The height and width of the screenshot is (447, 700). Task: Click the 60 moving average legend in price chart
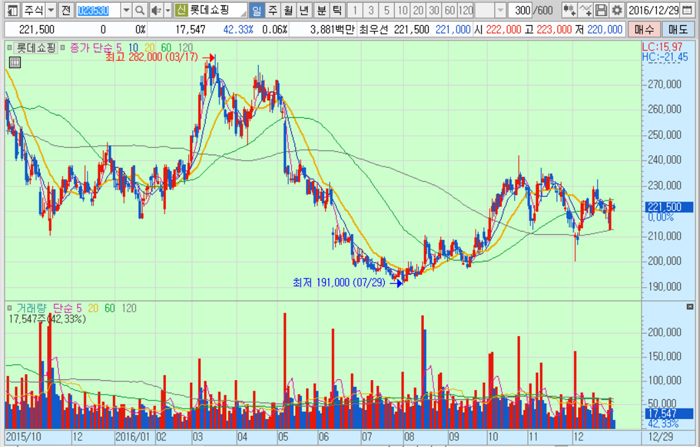(x=166, y=48)
